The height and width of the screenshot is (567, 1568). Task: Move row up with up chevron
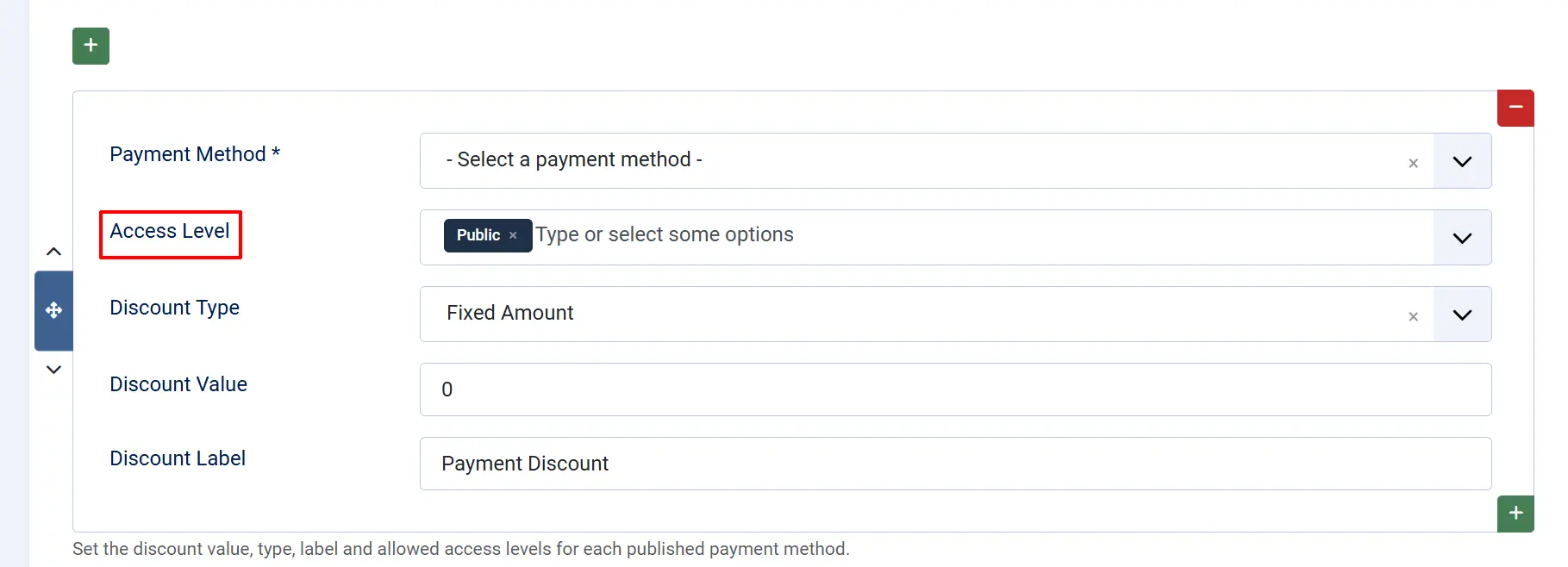(53, 252)
